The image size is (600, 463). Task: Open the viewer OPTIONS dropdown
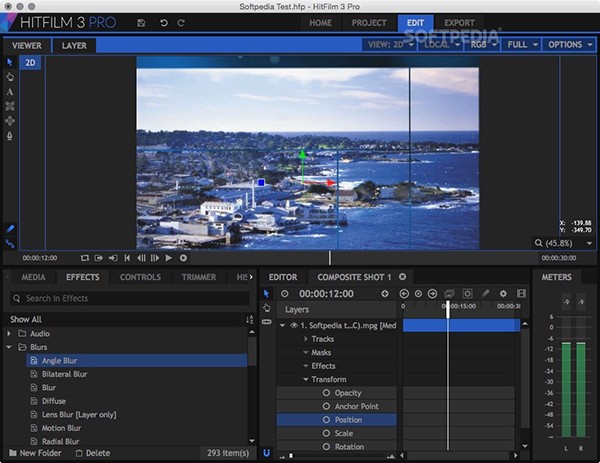coord(570,45)
